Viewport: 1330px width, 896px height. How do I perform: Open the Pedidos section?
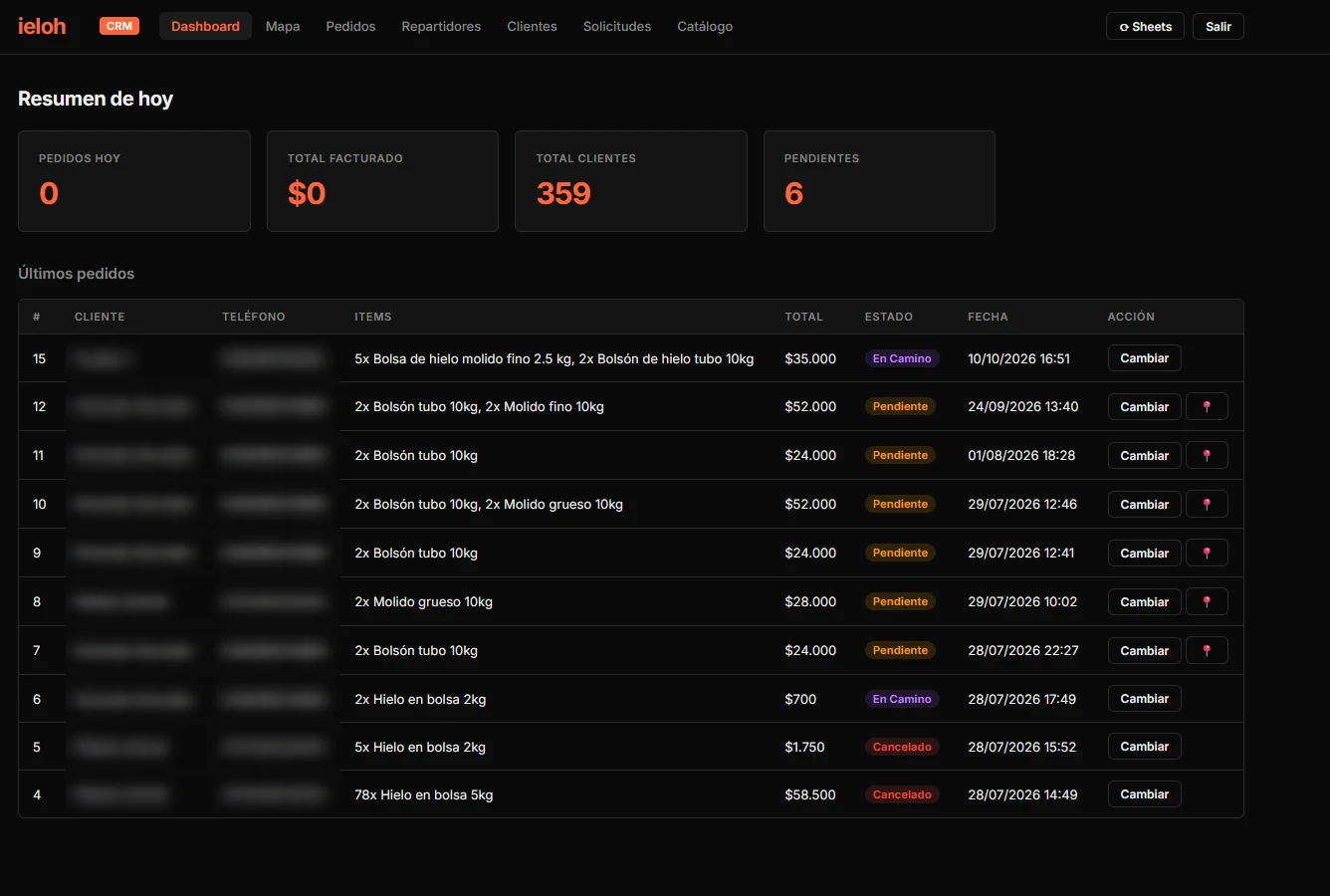[x=350, y=26]
